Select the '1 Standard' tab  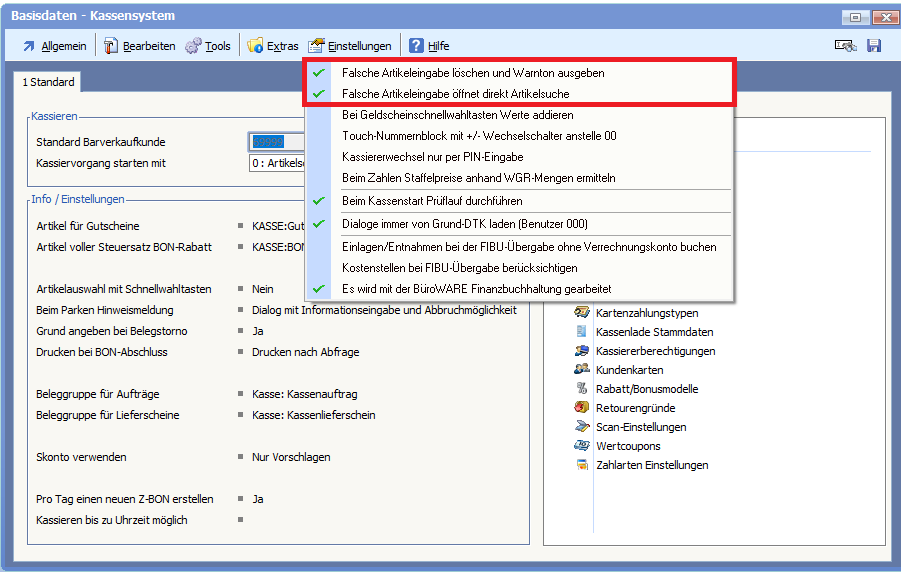click(49, 82)
